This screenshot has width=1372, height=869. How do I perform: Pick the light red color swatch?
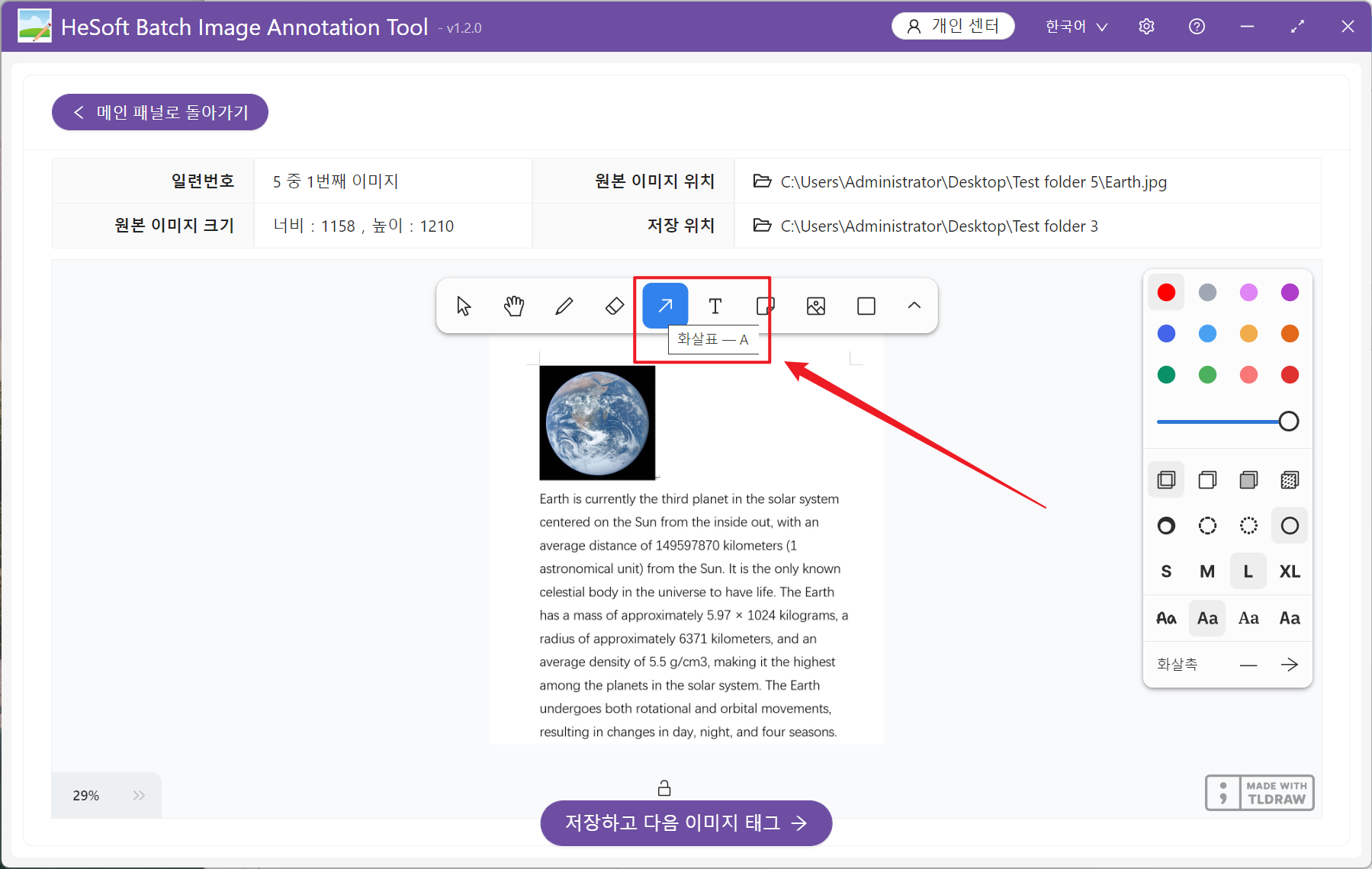coord(1248,374)
